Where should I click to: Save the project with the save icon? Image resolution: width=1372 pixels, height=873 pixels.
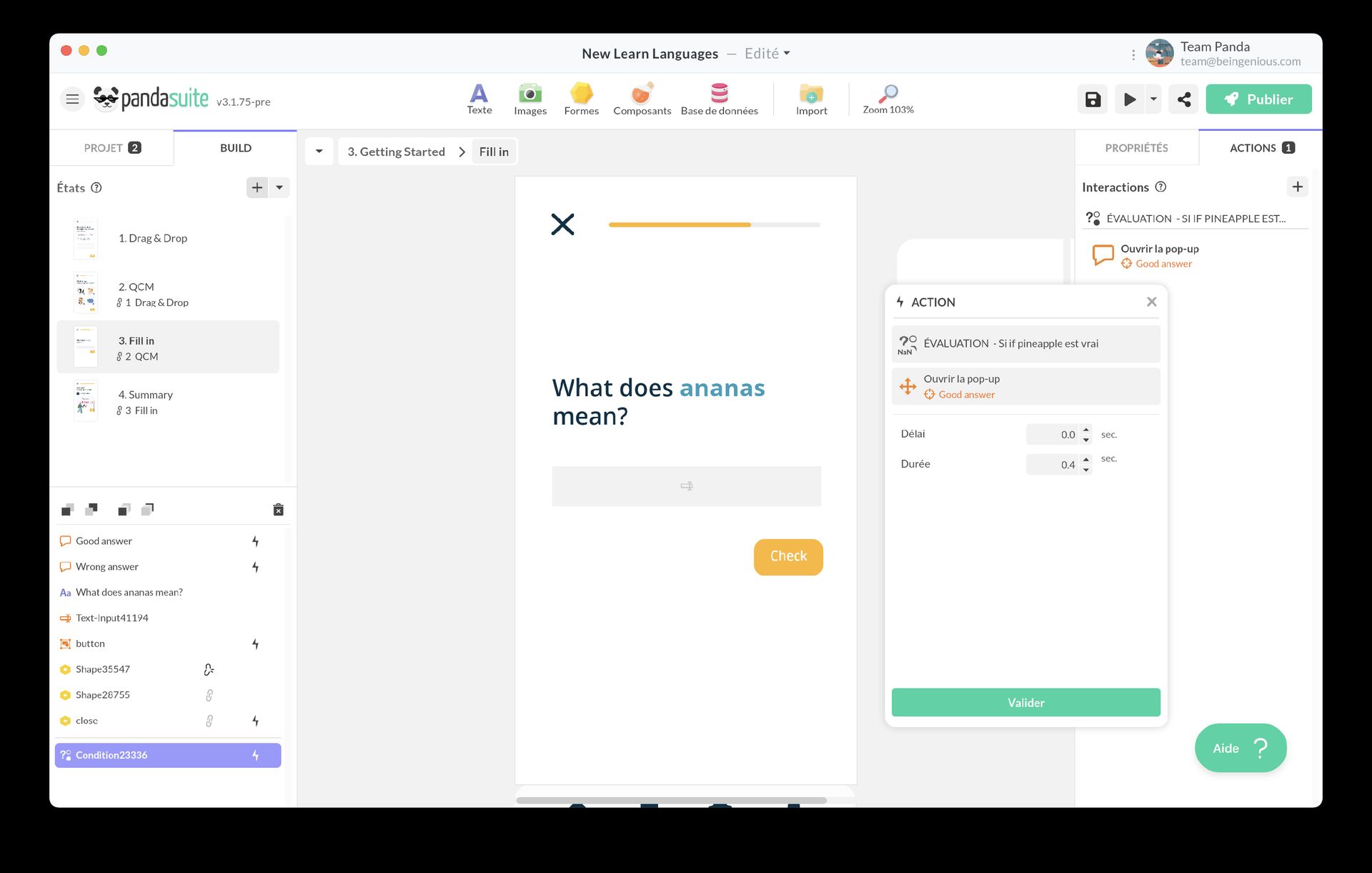pyautogui.click(x=1092, y=99)
